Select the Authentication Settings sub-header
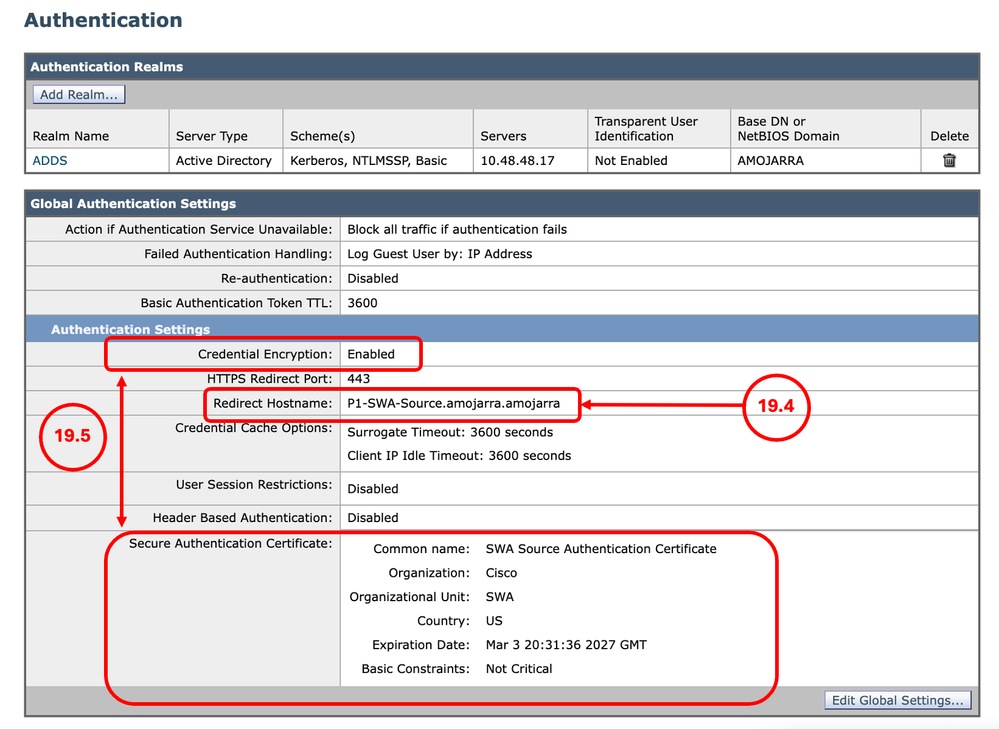Viewport: 999px width, 729px height. [128, 328]
